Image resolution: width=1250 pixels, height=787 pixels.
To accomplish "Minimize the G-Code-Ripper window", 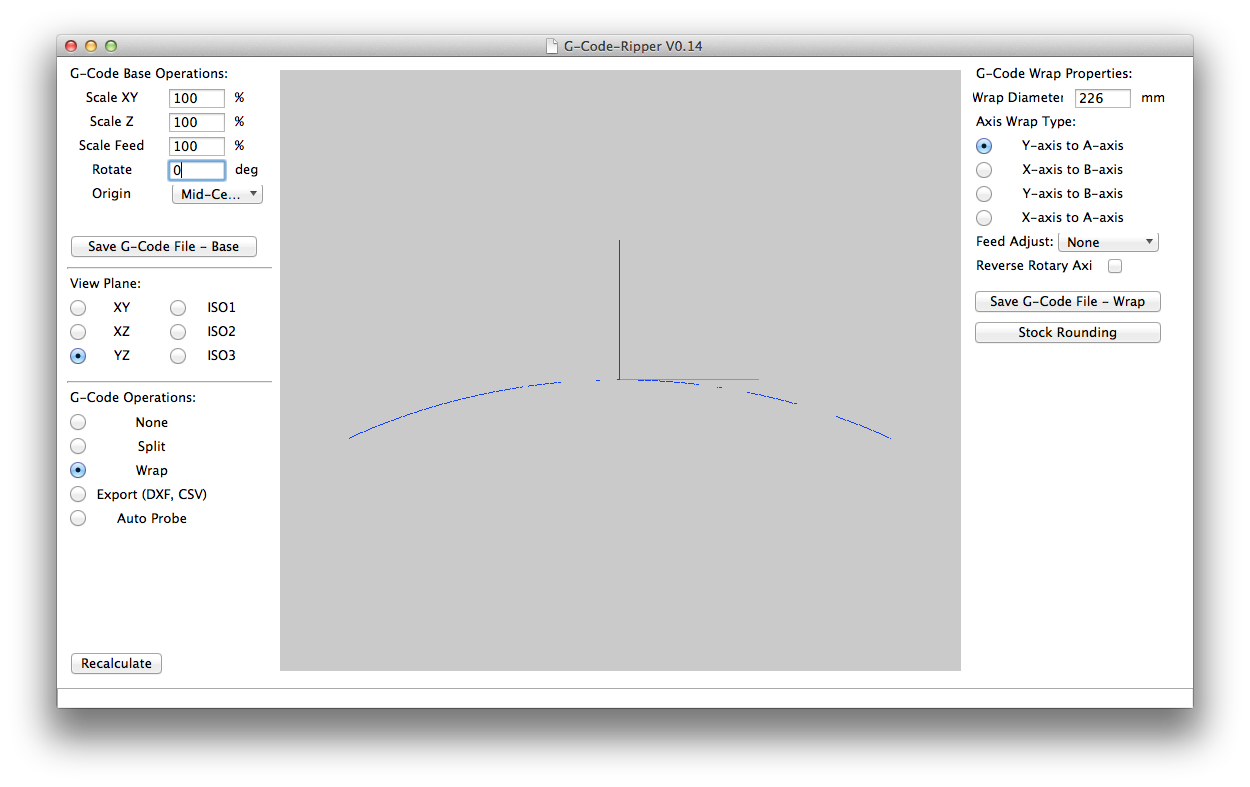I will pyautogui.click(x=91, y=46).
